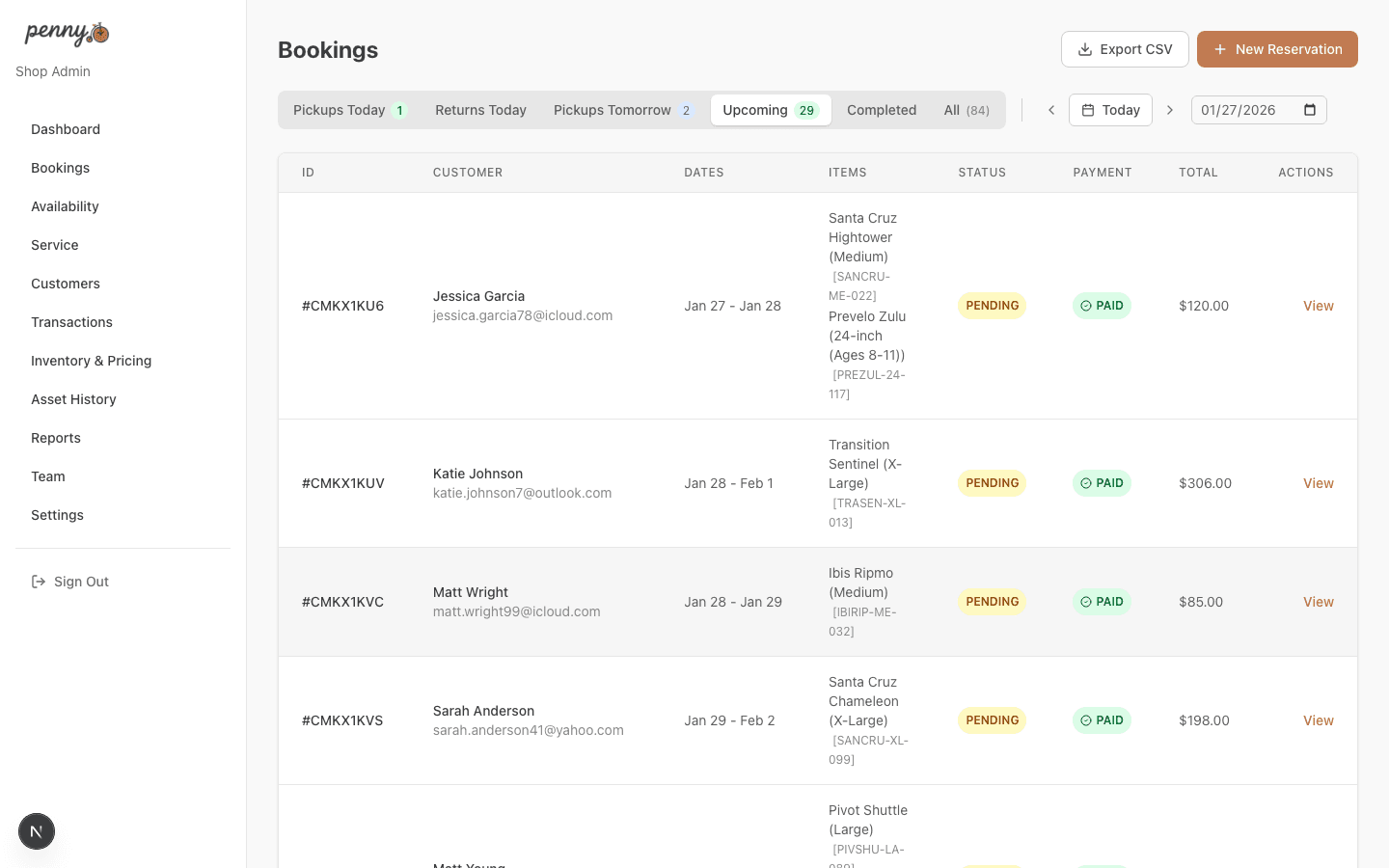Select the Pickups Today filter with count 1
1389x868 pixels.
[350, 110]
